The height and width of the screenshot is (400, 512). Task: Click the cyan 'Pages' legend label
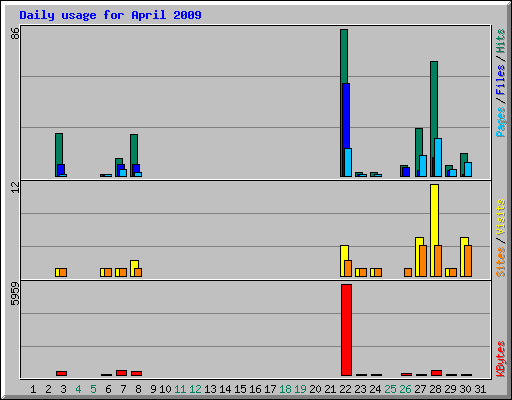[x=500, y=122]
